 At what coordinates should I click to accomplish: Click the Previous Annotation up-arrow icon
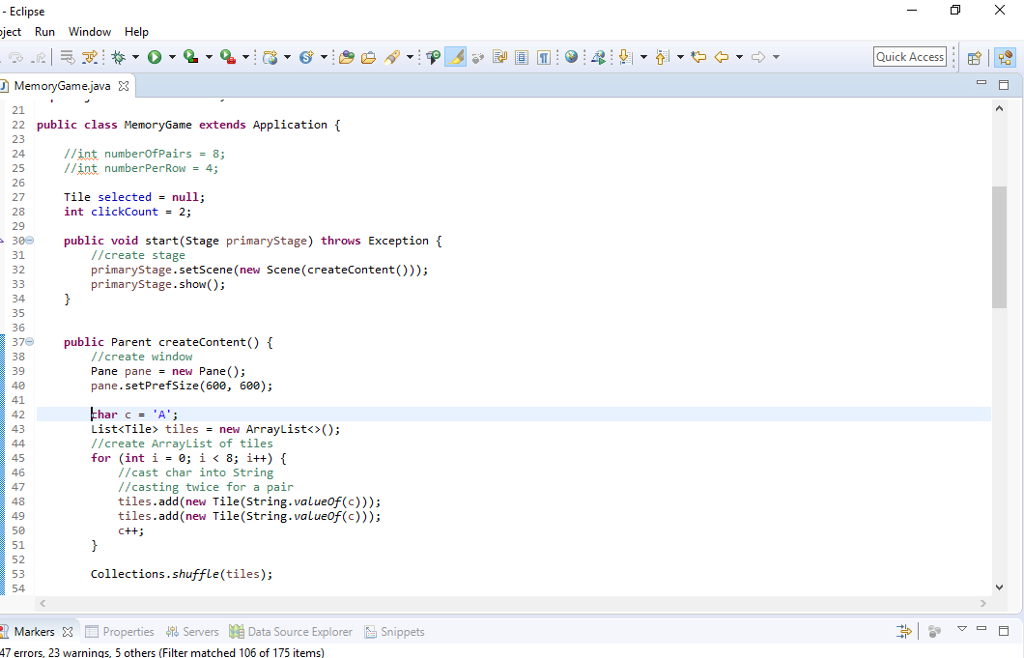[662, 57]
